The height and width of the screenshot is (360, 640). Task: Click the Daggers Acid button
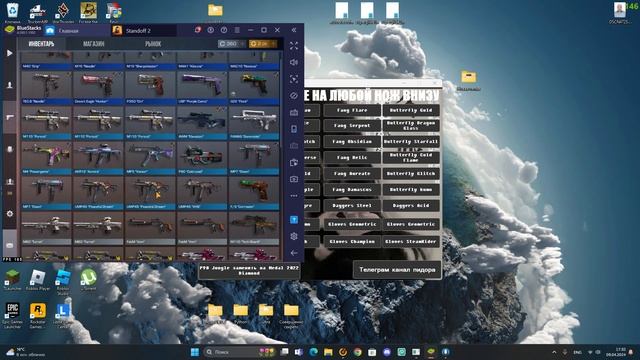click(x=411, y=206)
